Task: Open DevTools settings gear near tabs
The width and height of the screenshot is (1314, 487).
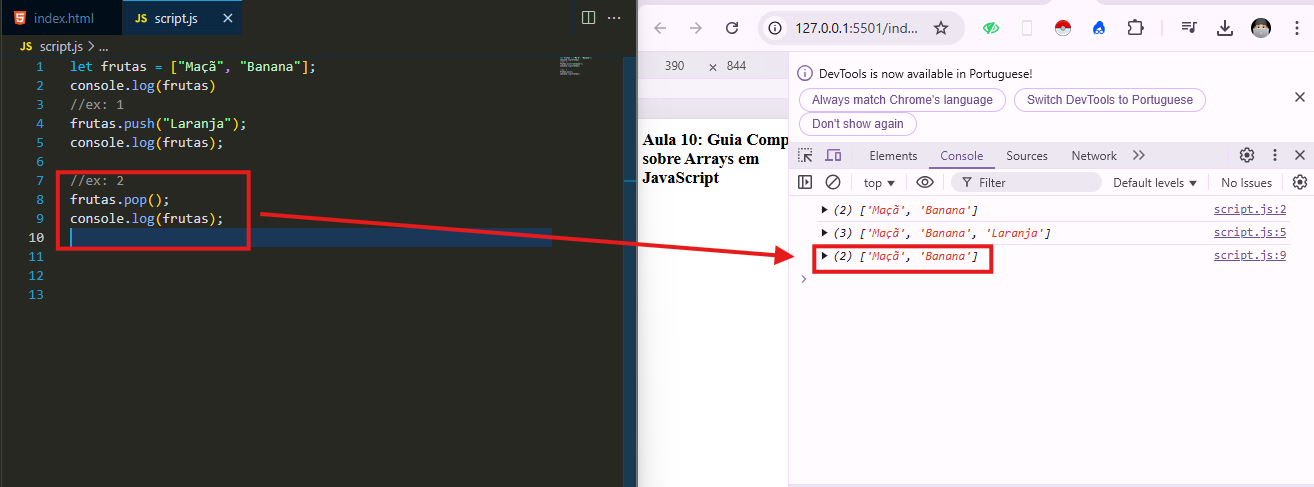Action: [1247, 155]
